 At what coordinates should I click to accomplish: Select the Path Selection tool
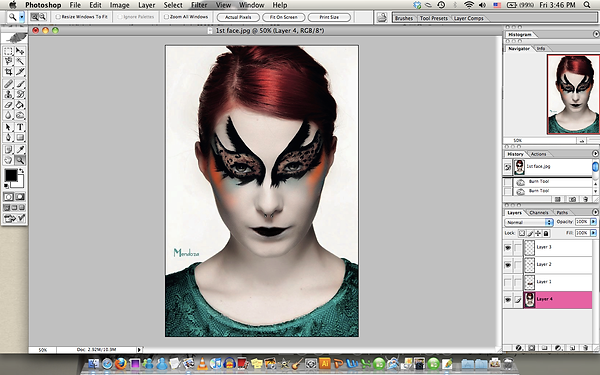coord(8,127)
